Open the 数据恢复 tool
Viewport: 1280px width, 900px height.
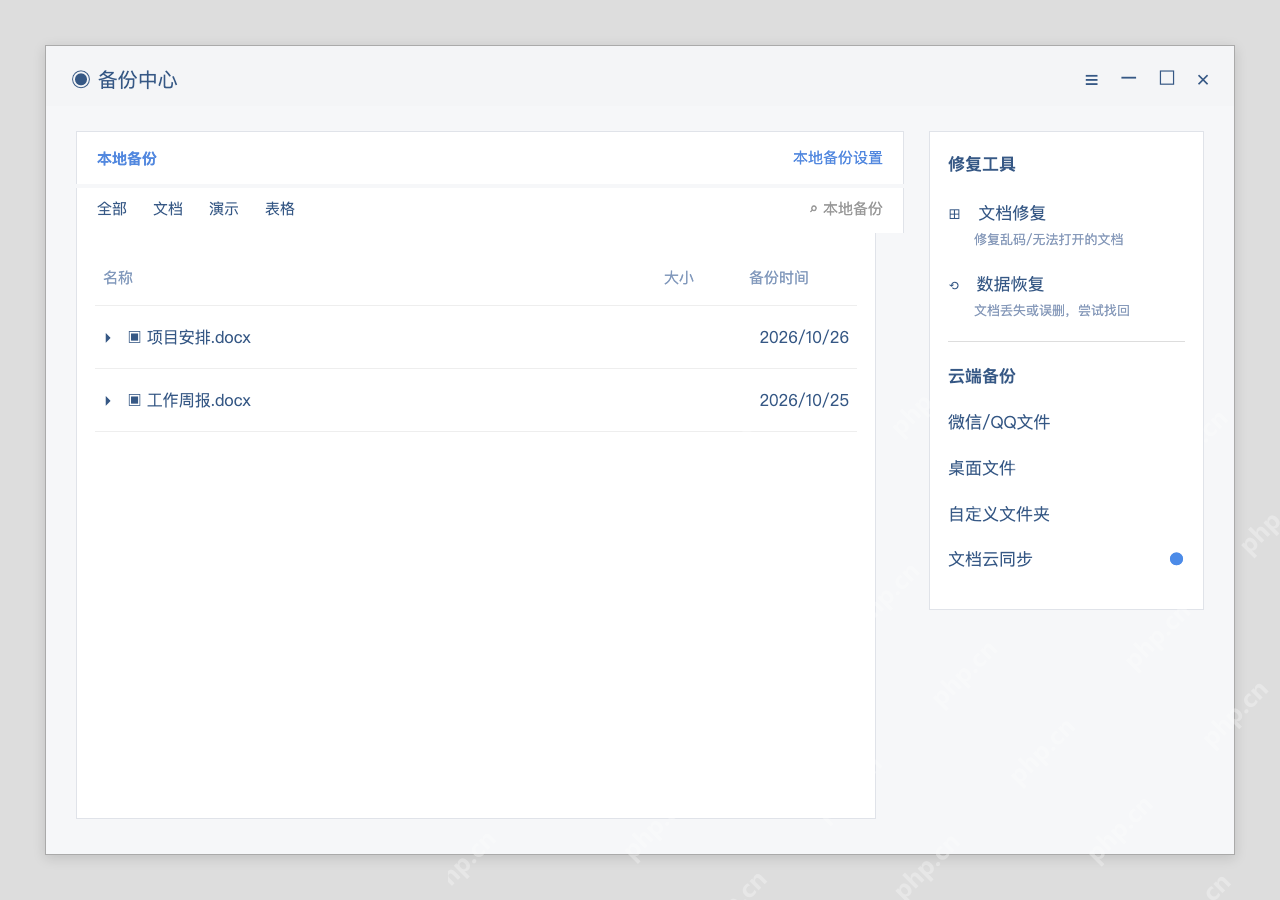tap(1010, 284)
